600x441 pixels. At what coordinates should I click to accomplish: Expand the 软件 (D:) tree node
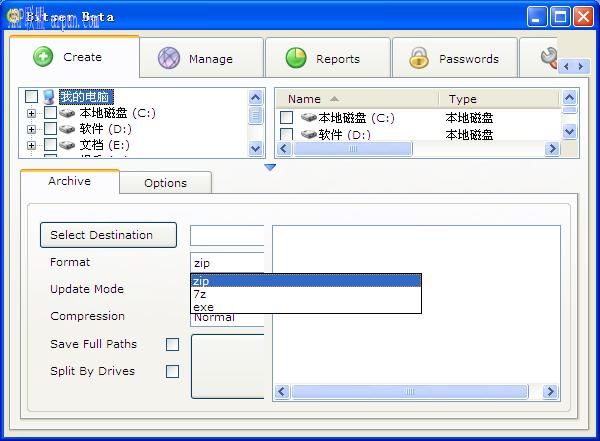(x=31, y=129)
